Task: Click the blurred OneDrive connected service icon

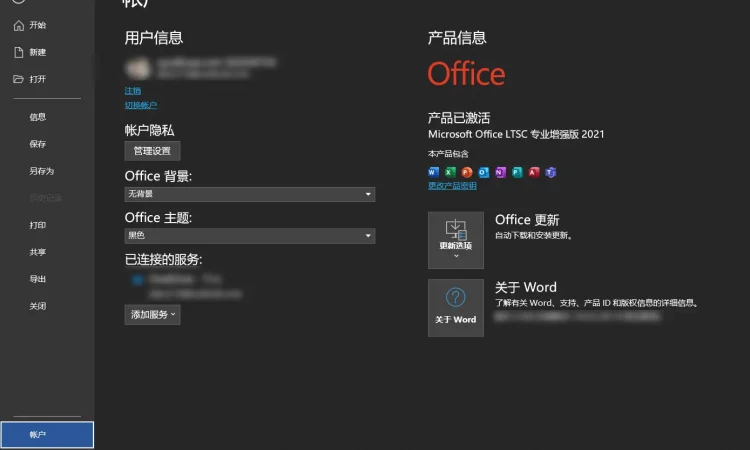Action: pyautogui.click(x=138, y=280)
